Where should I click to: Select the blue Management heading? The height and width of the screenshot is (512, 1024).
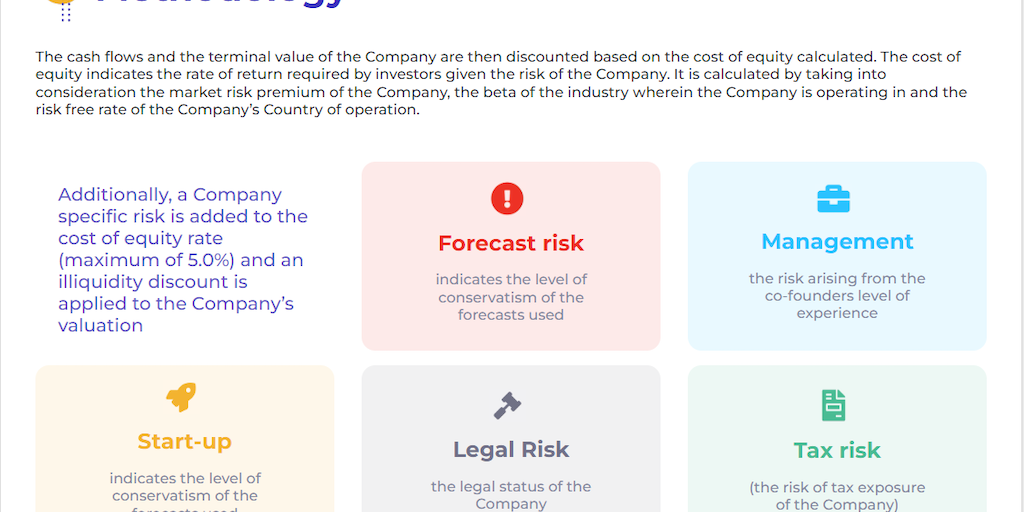click(x=837, y=241)
